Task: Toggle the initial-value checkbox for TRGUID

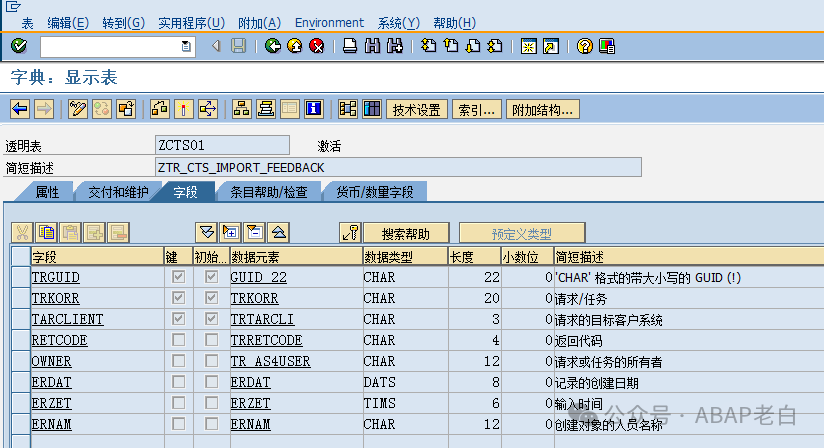Action: pos(211,277)
